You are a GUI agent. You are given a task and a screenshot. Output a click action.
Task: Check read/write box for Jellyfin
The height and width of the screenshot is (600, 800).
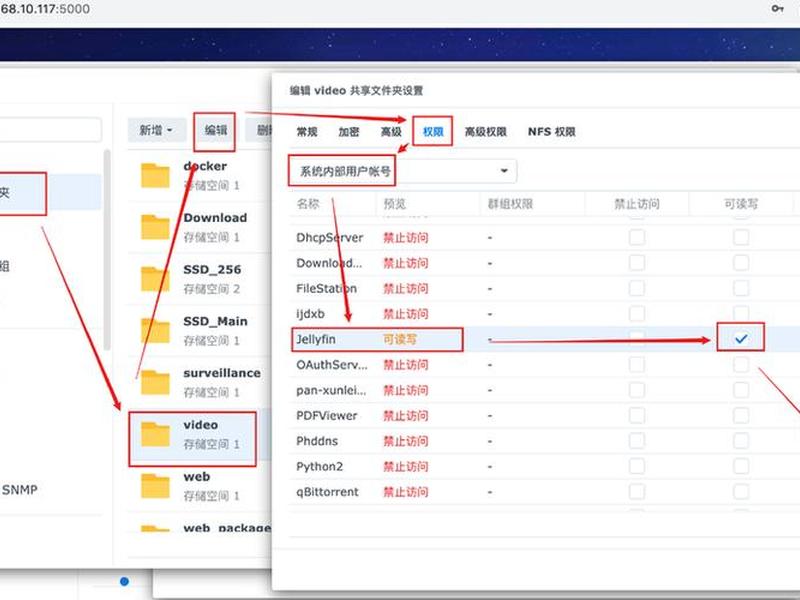(741, 338)
